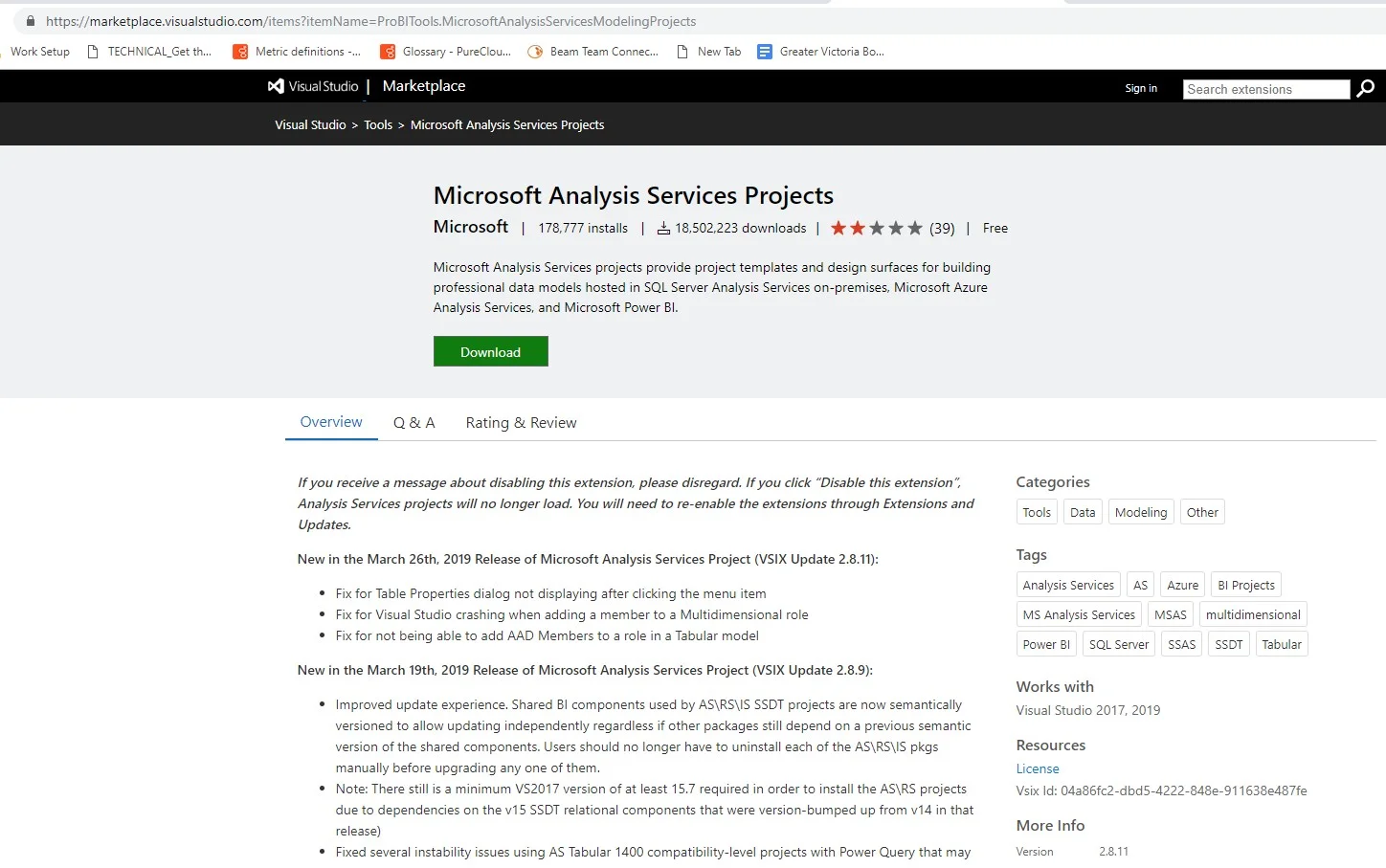
Task: Click the multidimensional tag
Action: tap(1253, 614)
